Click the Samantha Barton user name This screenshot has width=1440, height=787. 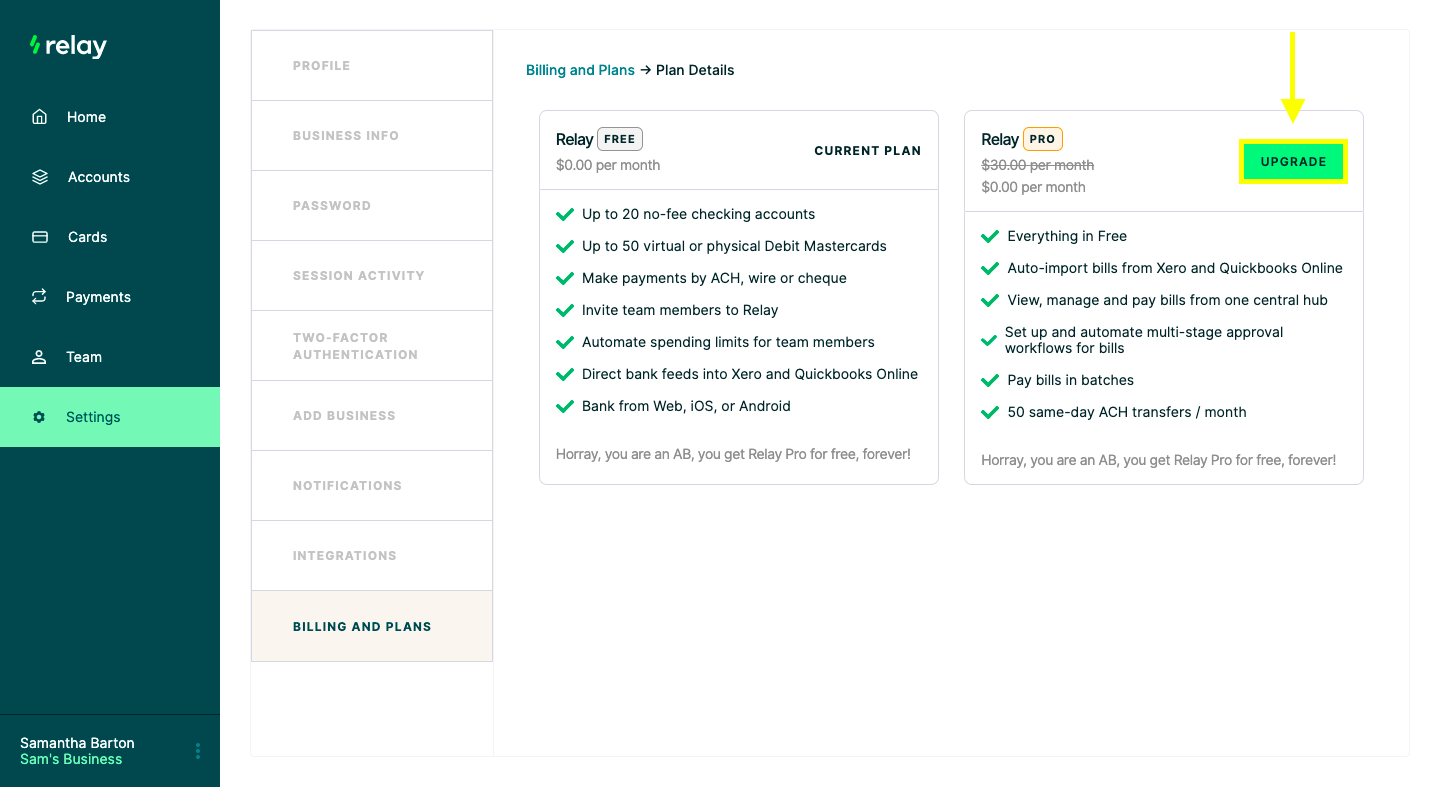click(x=77, y=743)
